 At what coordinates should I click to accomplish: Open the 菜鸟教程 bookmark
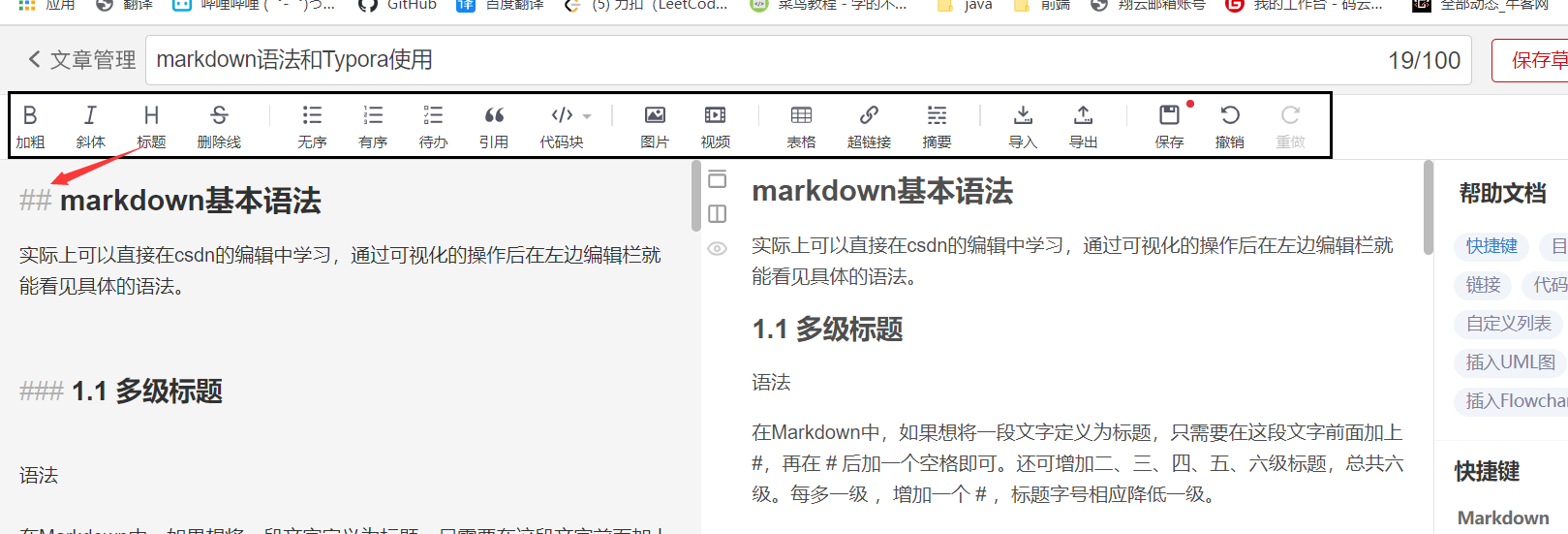829,5
